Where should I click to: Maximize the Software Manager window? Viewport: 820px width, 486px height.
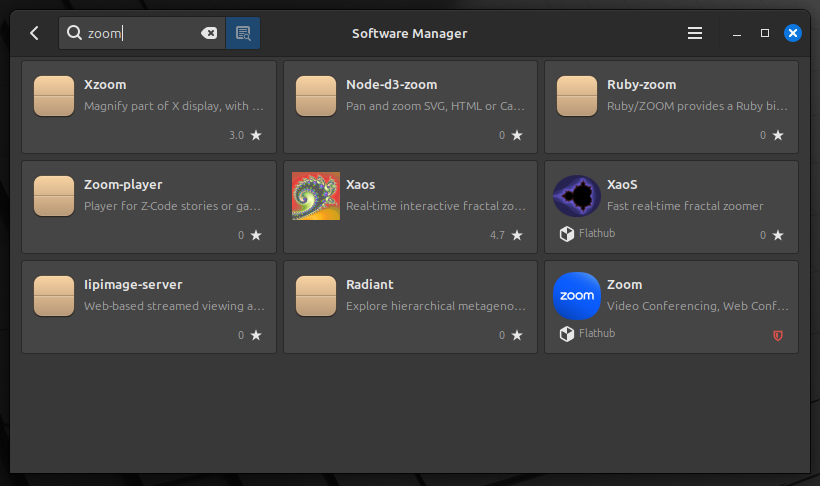[765, 33]
